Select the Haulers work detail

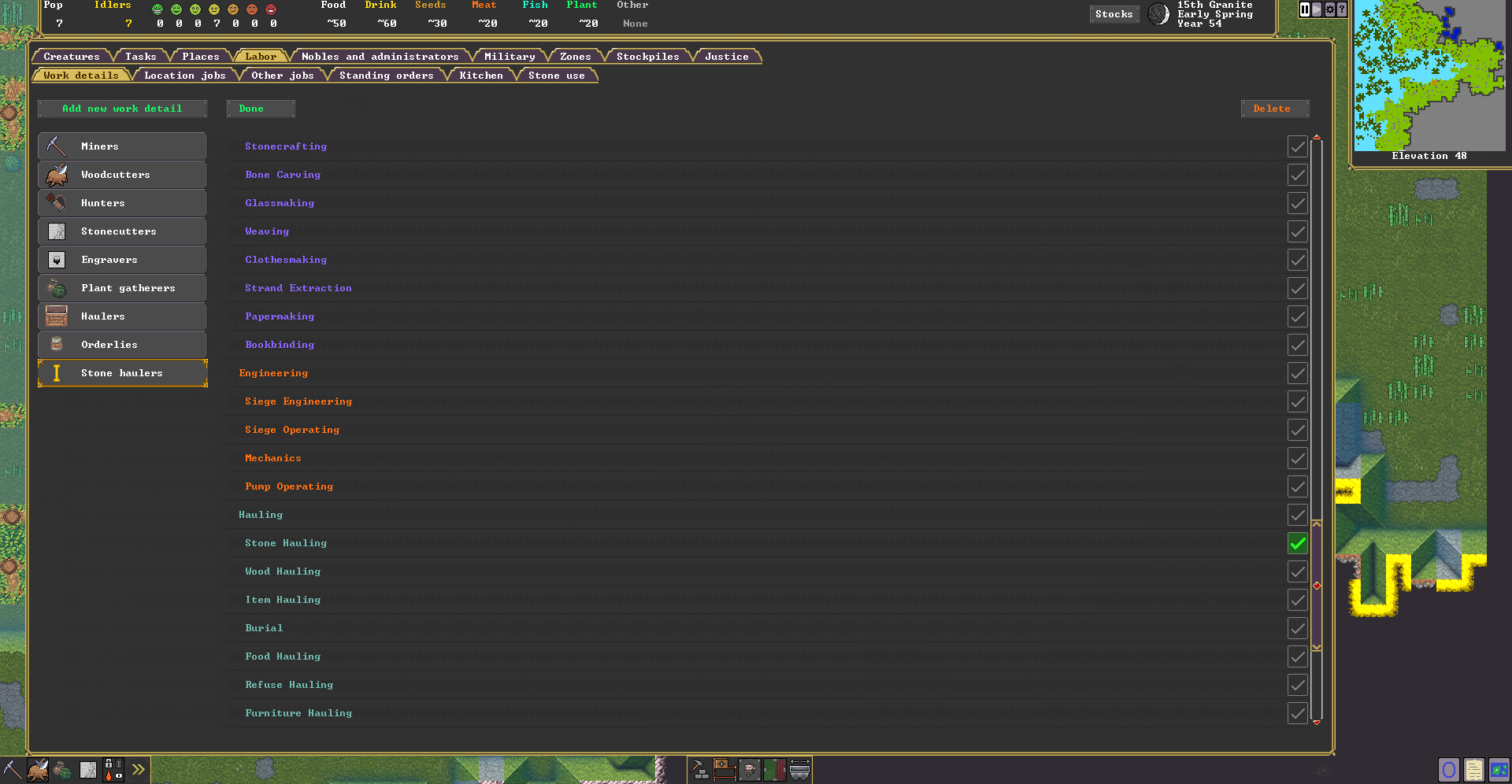[123, 316]
